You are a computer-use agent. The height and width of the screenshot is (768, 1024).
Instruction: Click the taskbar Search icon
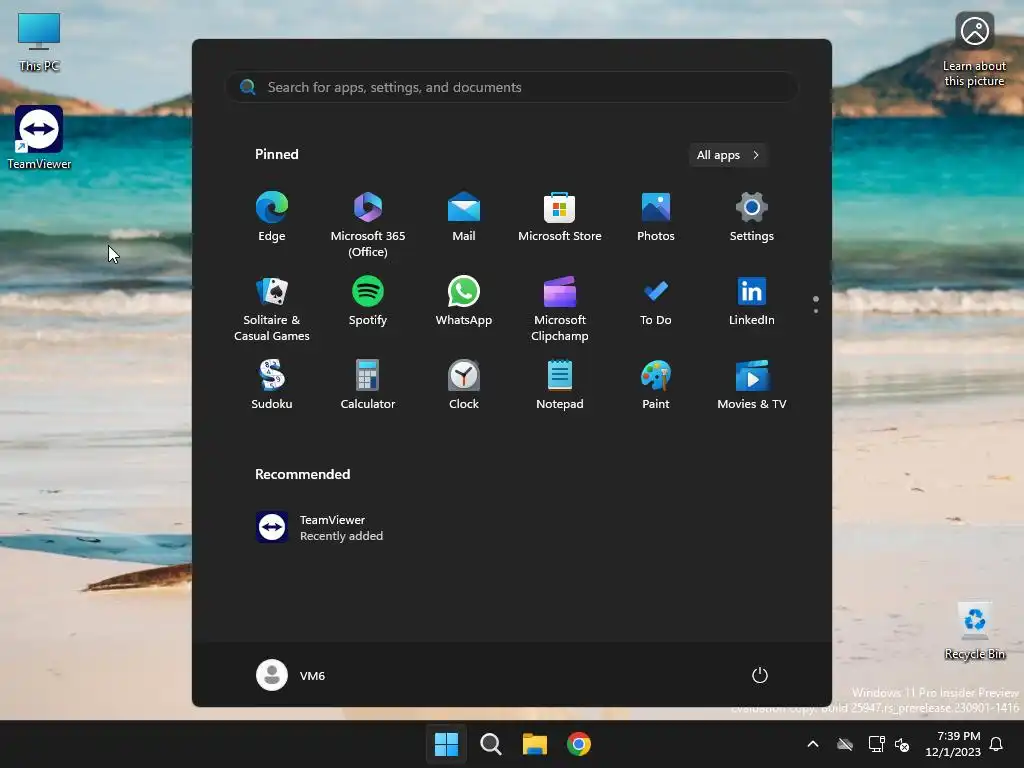[490, 744]
